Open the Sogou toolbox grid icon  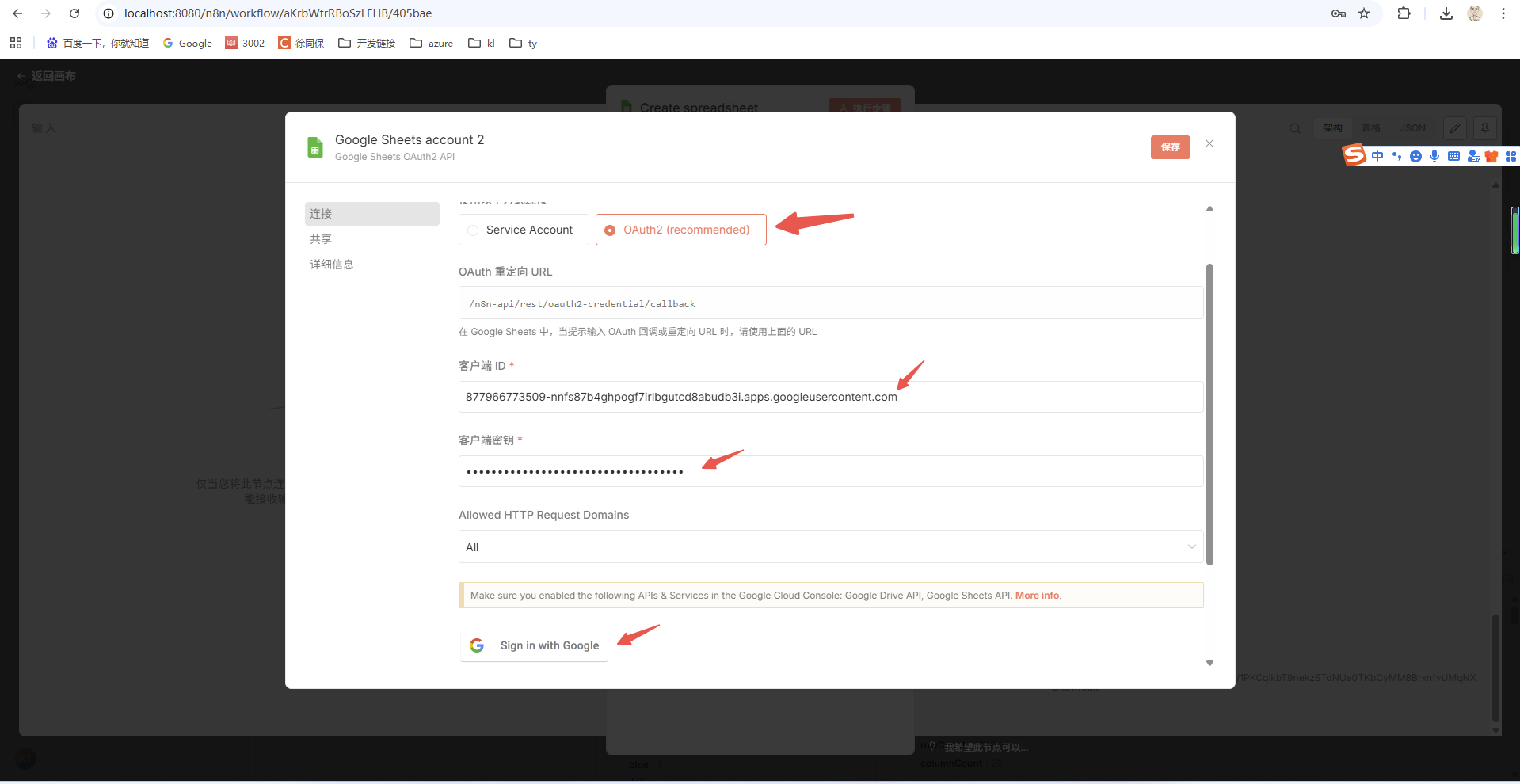(x=1510, y=156)
